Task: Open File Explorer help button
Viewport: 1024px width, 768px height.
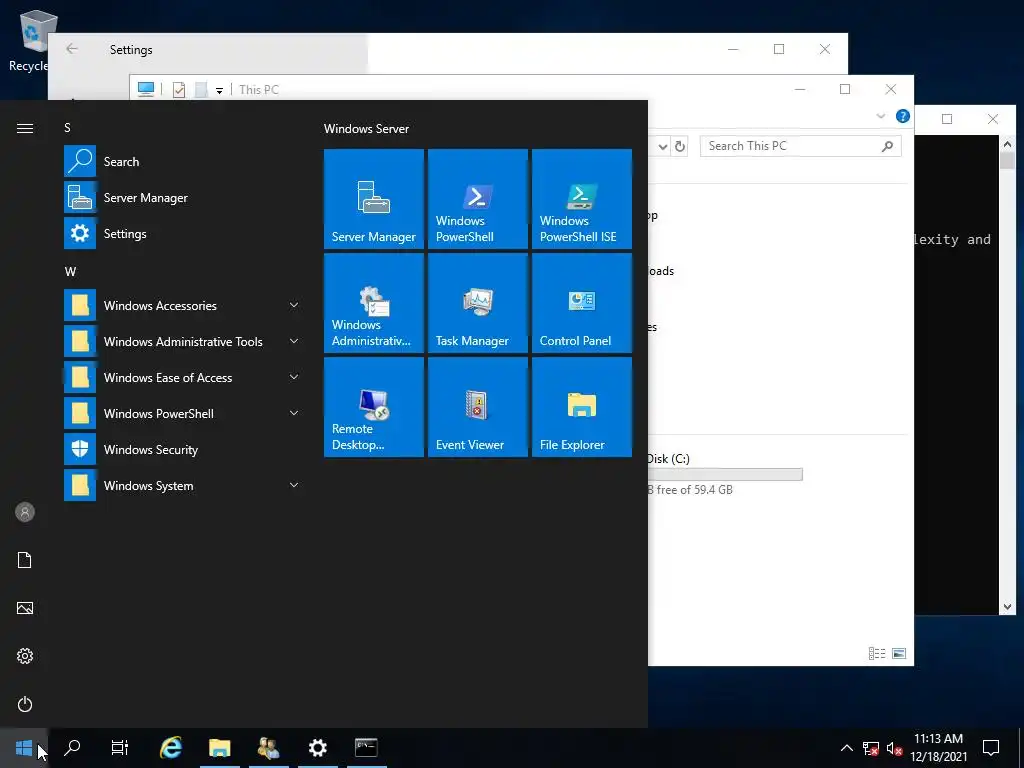Action: 903,116
